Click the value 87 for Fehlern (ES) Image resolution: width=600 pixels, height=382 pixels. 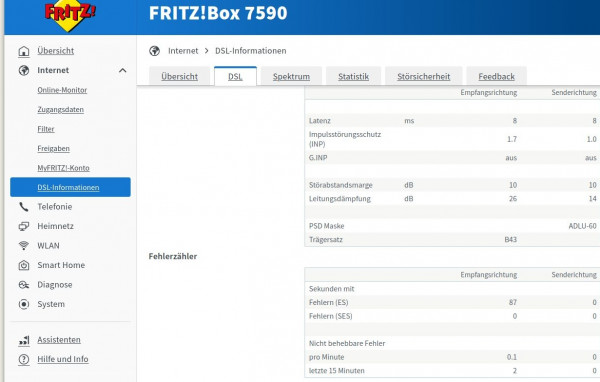513,302
